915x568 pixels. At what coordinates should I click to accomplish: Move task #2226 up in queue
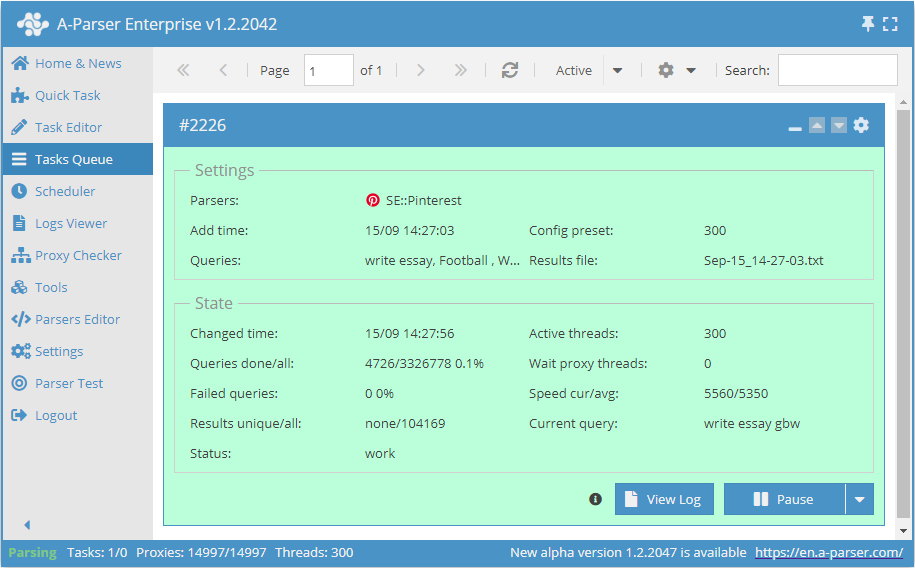coord(817,125)
